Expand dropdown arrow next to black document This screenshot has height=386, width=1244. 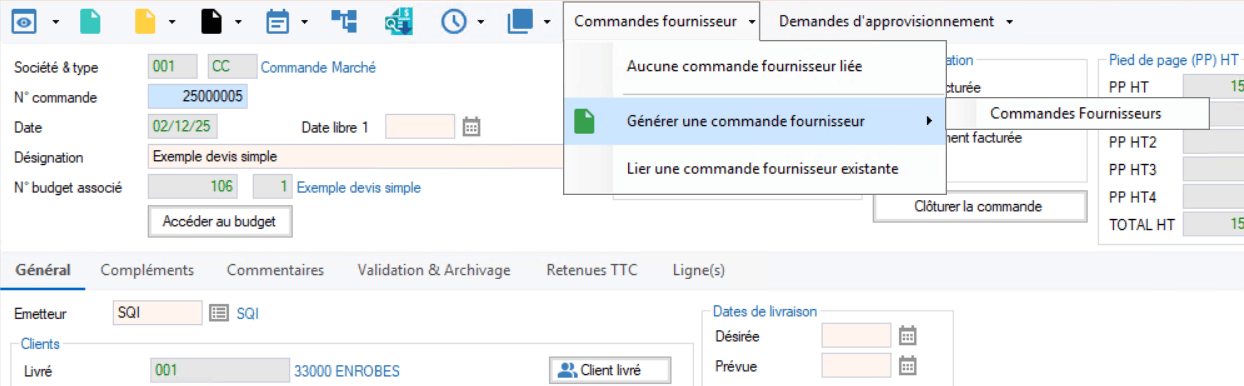pyautogui.click(x=238, y=21)
